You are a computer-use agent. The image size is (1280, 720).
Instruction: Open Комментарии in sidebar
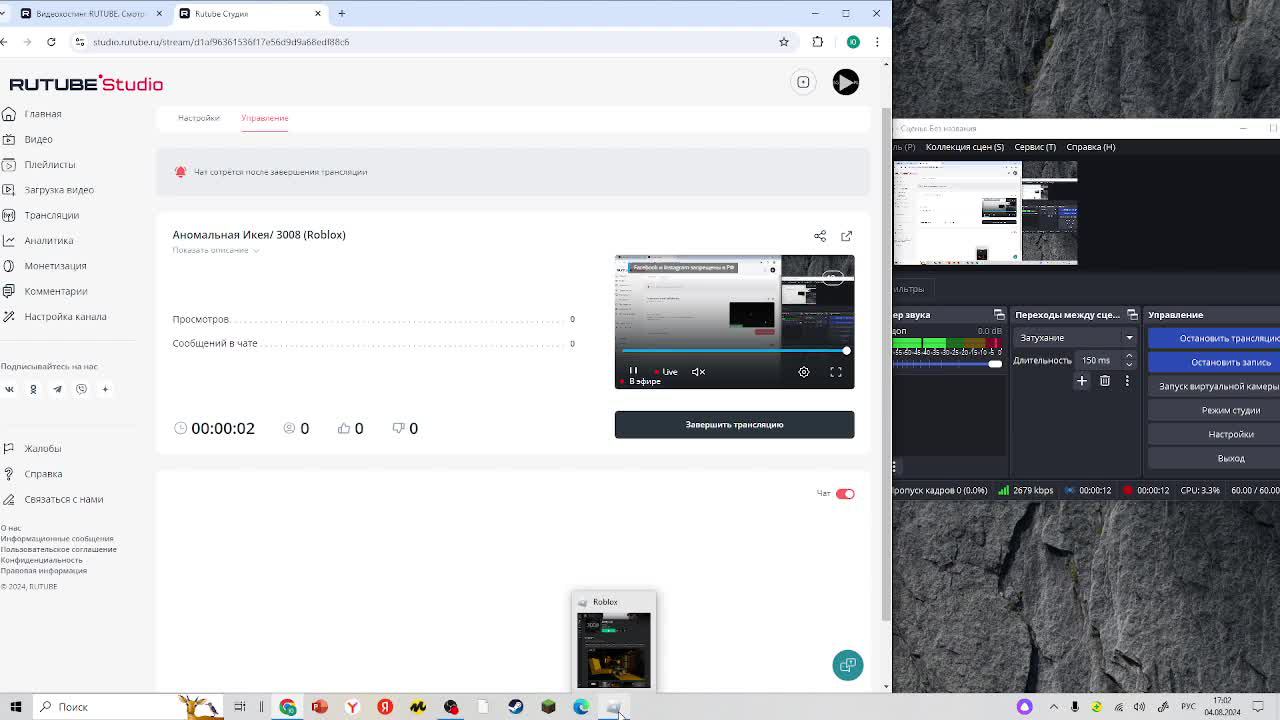tap(55, 291)
